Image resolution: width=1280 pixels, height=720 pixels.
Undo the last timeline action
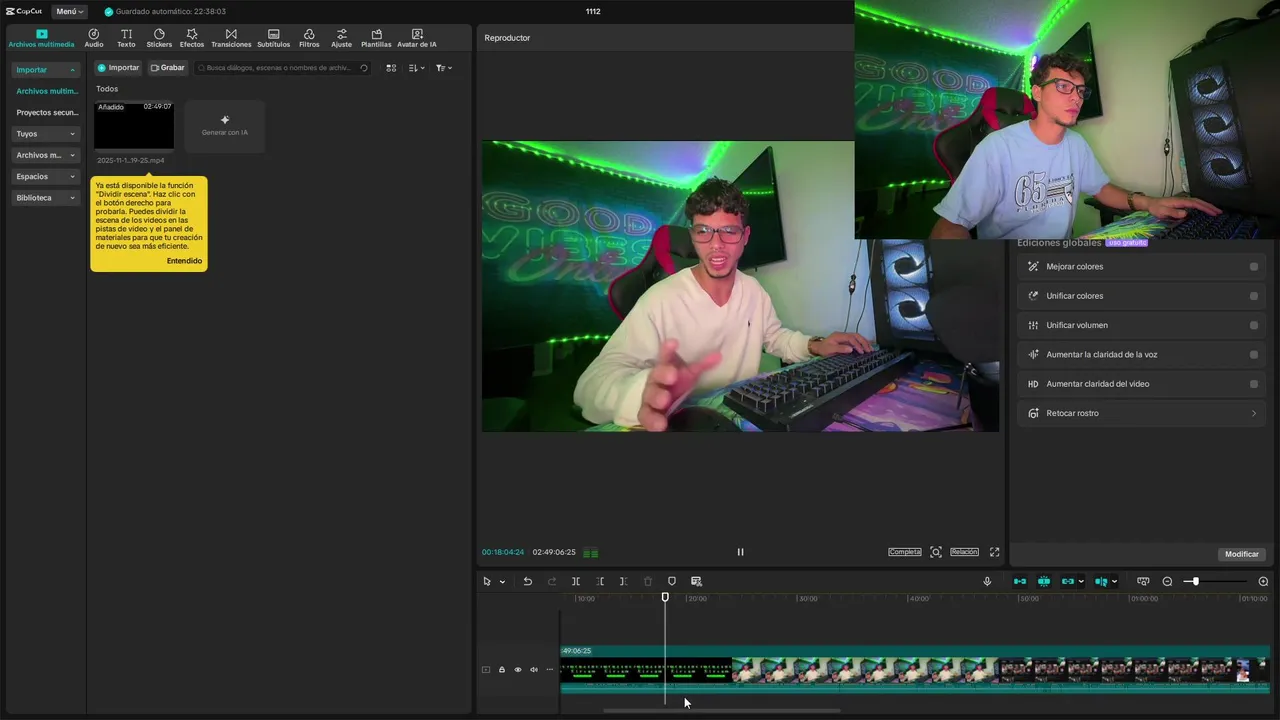tap(528, 581)
